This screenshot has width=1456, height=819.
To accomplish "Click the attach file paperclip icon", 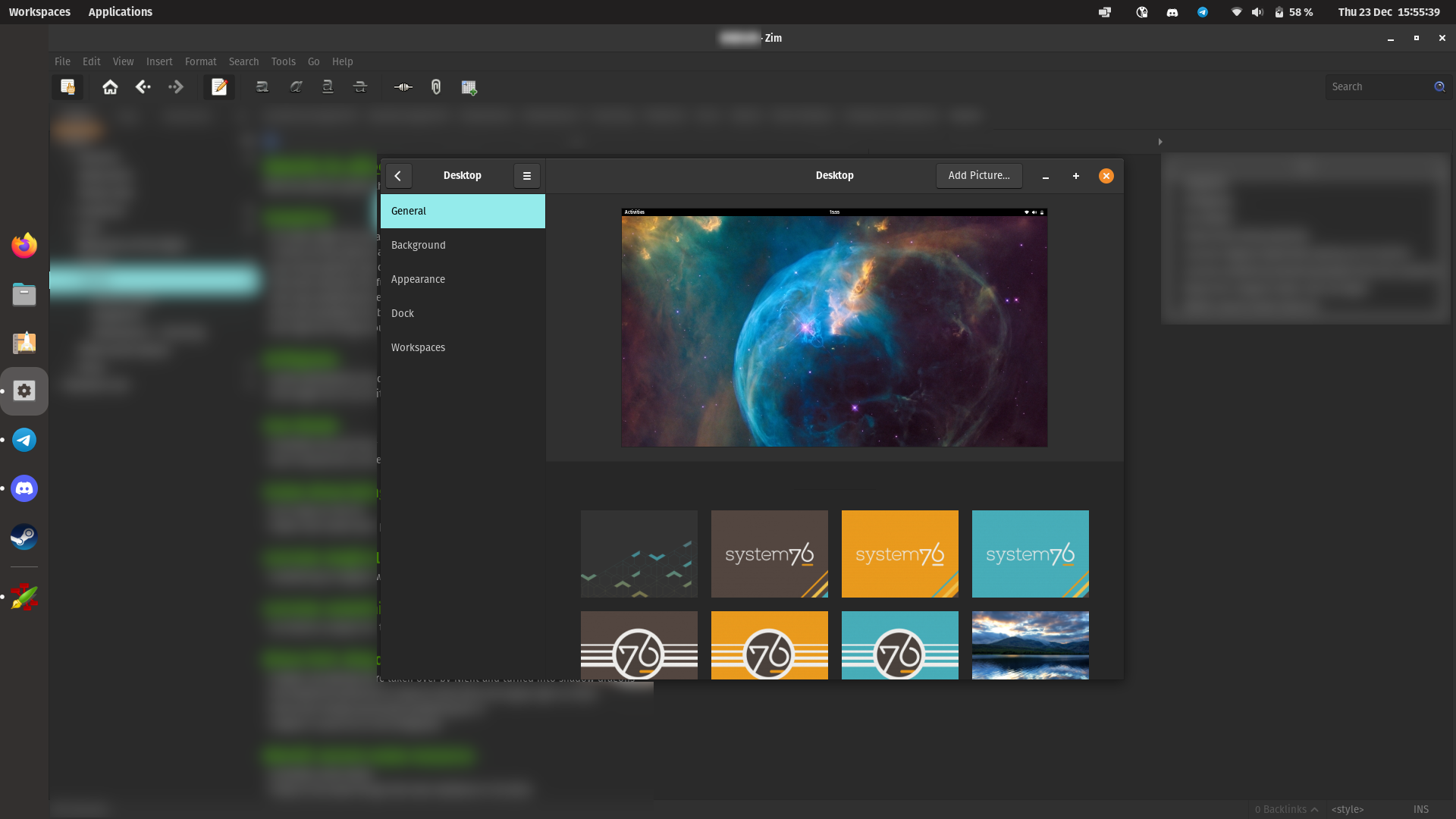I will 436,87.
